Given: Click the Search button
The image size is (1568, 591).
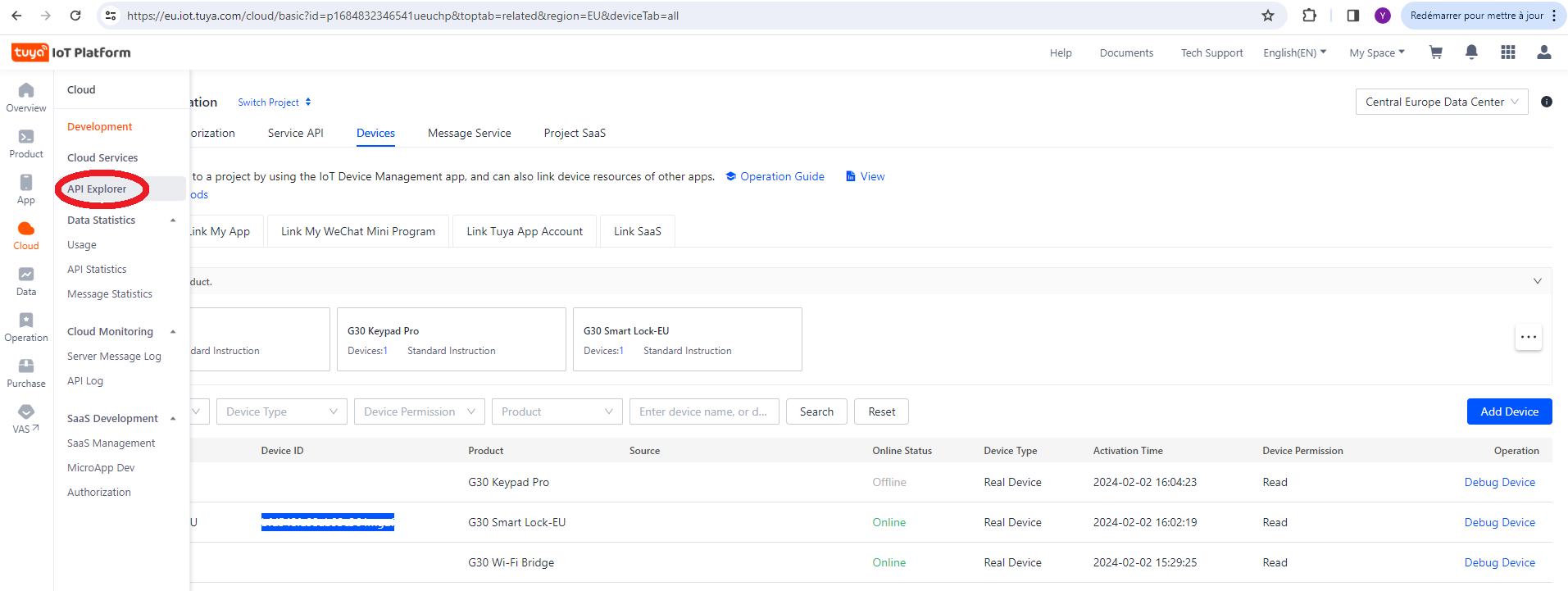Looking at the screenshot, I should point(816,411).
